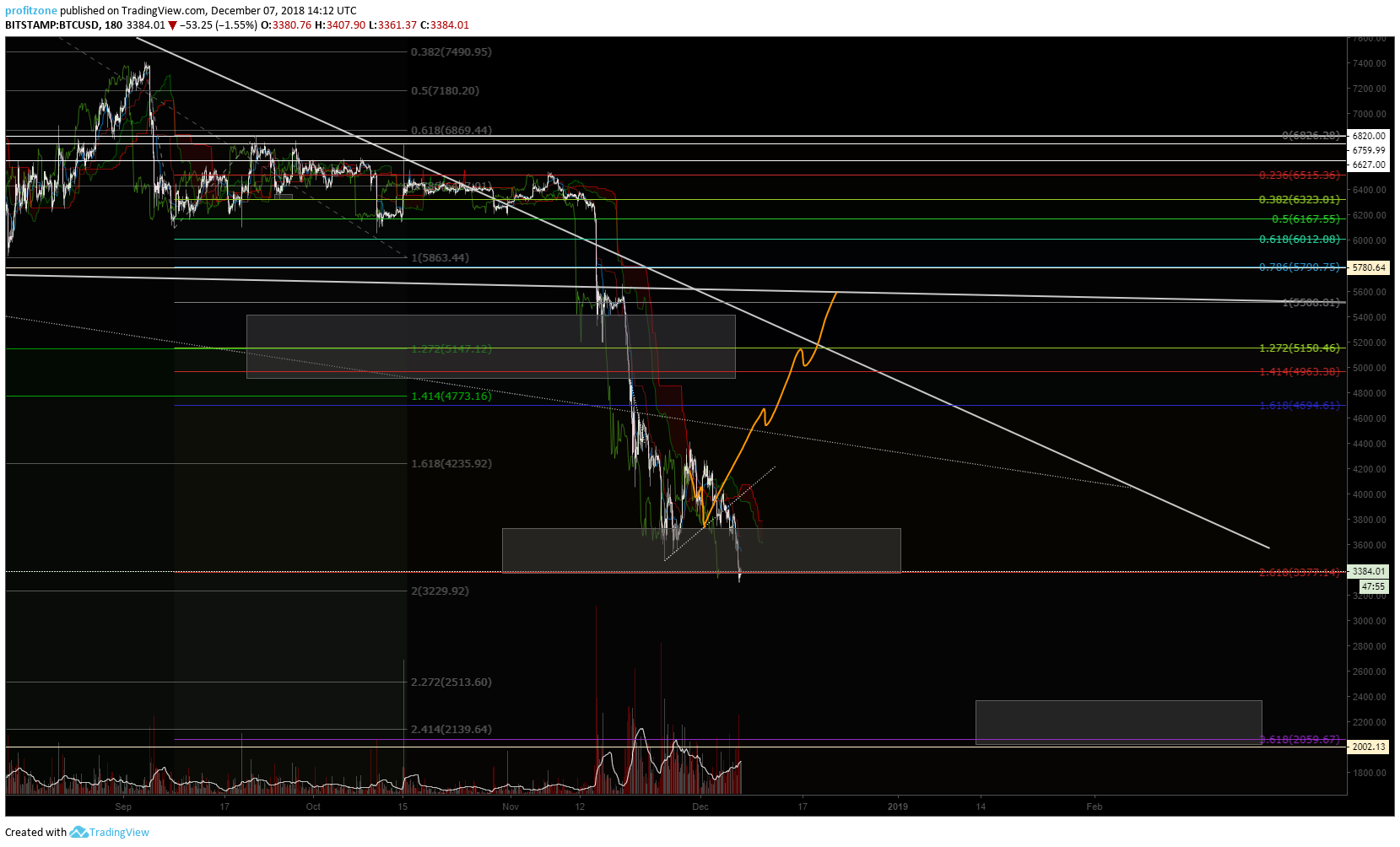
Task: Click the TradingView logo icon at bottom
Action: point(78,833)
